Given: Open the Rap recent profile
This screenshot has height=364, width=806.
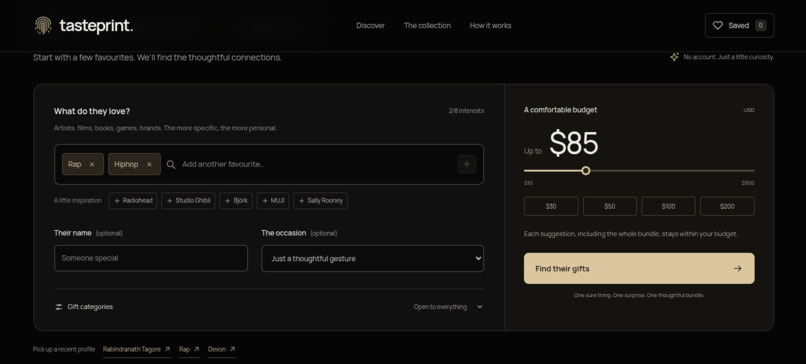Looking at the screenshot, I should click(189, 349).
